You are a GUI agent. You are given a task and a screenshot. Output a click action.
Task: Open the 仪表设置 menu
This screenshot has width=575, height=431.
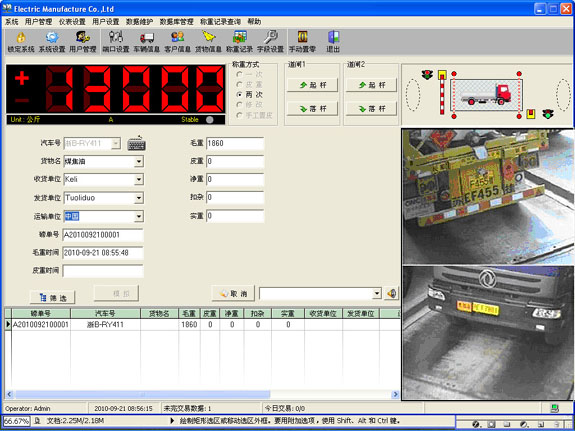tap(72, 22)
